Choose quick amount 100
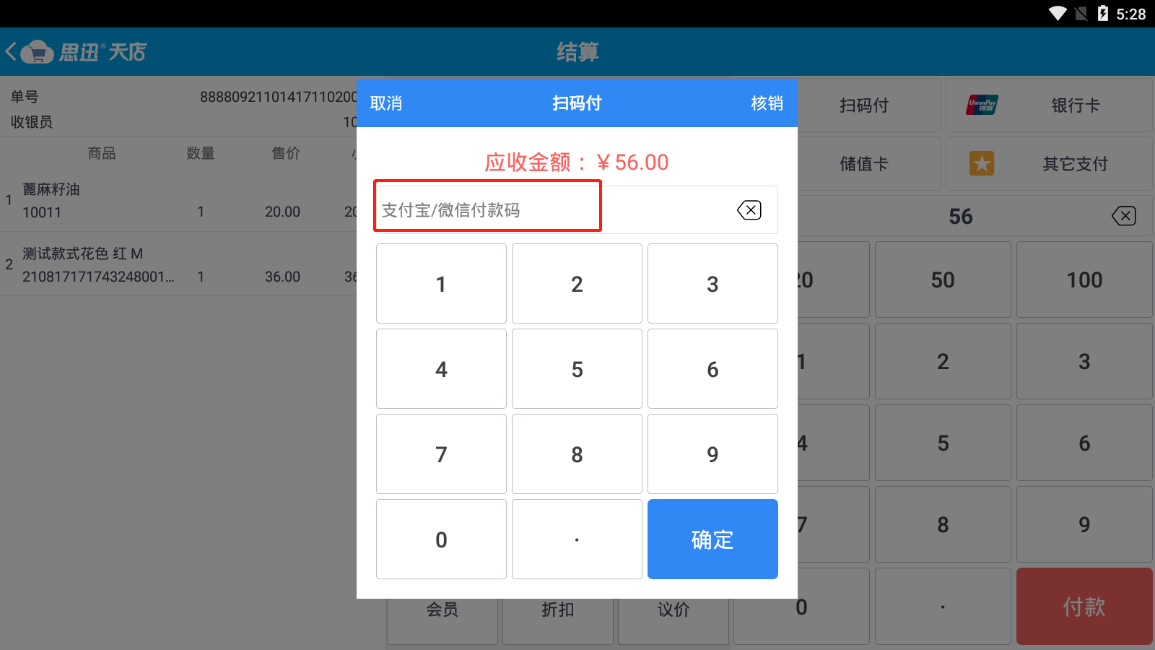 click(1084, 279)
